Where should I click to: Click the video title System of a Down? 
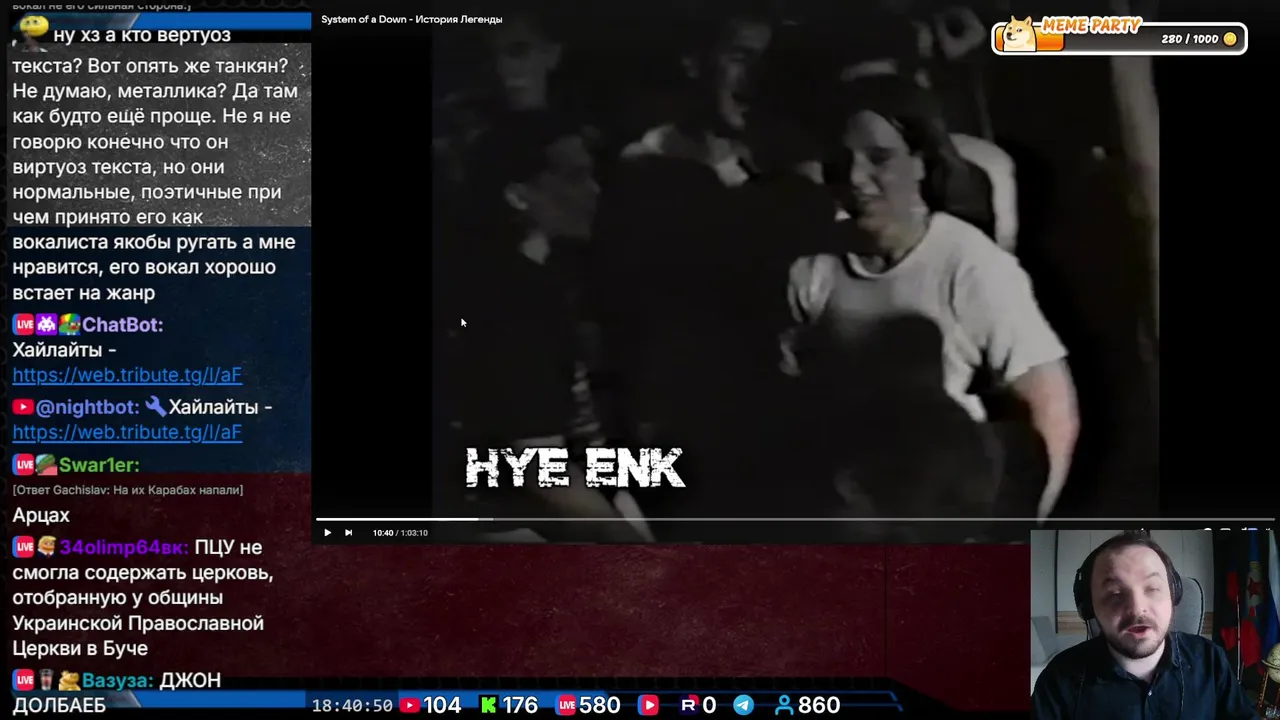412,19
